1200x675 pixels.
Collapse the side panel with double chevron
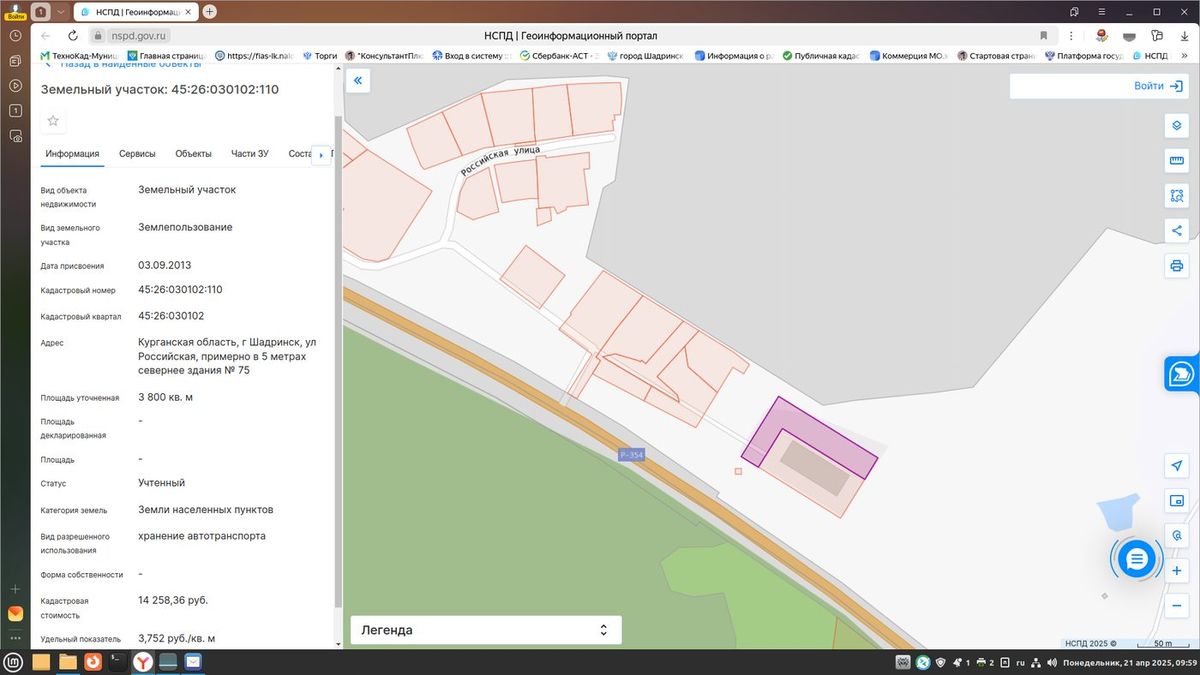point(358,81)
